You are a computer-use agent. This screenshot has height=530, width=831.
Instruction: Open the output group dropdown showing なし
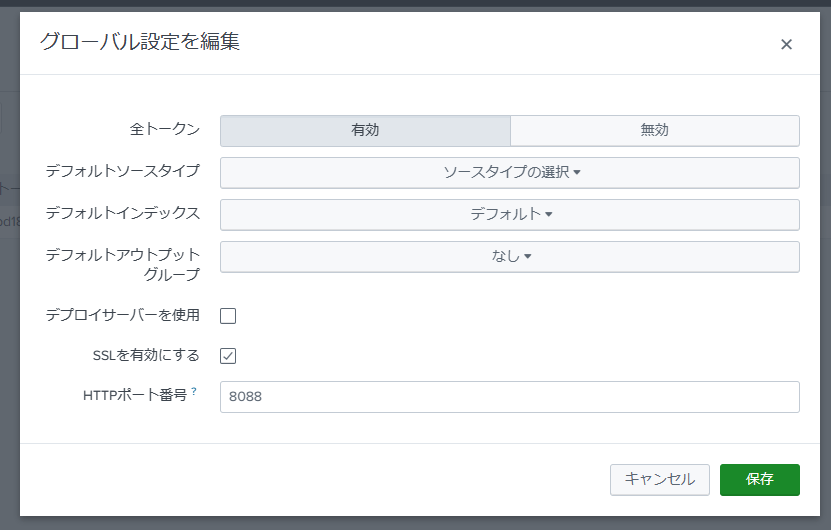click(x=510, y=256)
